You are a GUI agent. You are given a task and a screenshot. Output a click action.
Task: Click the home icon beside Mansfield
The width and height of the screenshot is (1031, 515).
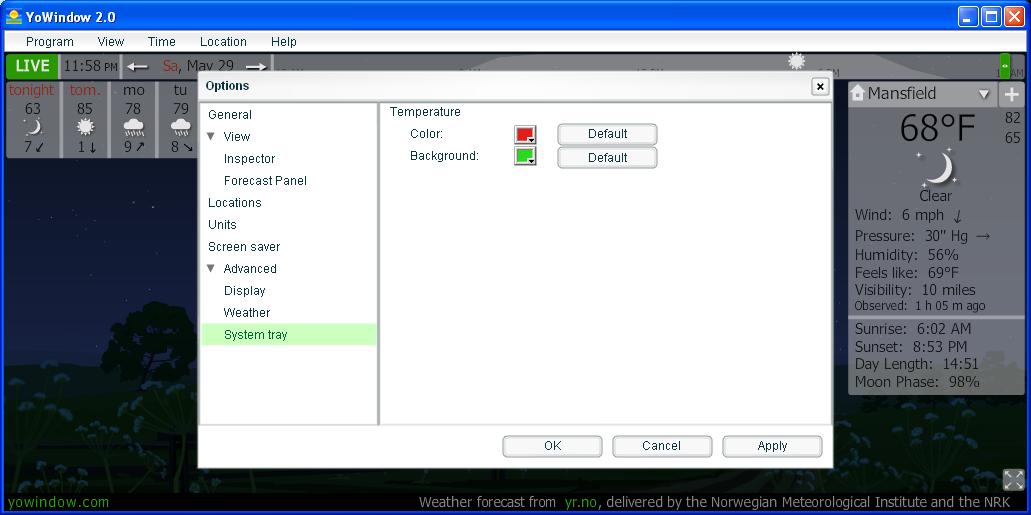(857, 93)
